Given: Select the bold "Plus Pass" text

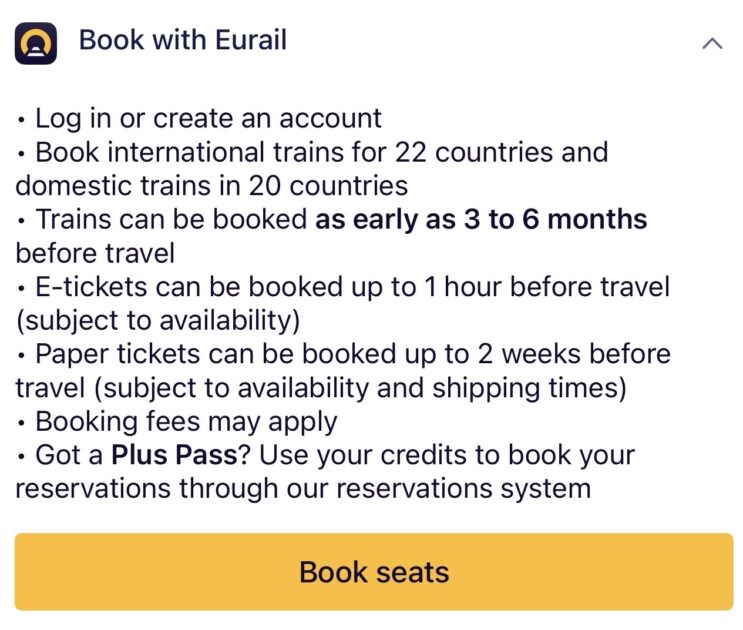Looking at the screenshot, I should (174, 455).
